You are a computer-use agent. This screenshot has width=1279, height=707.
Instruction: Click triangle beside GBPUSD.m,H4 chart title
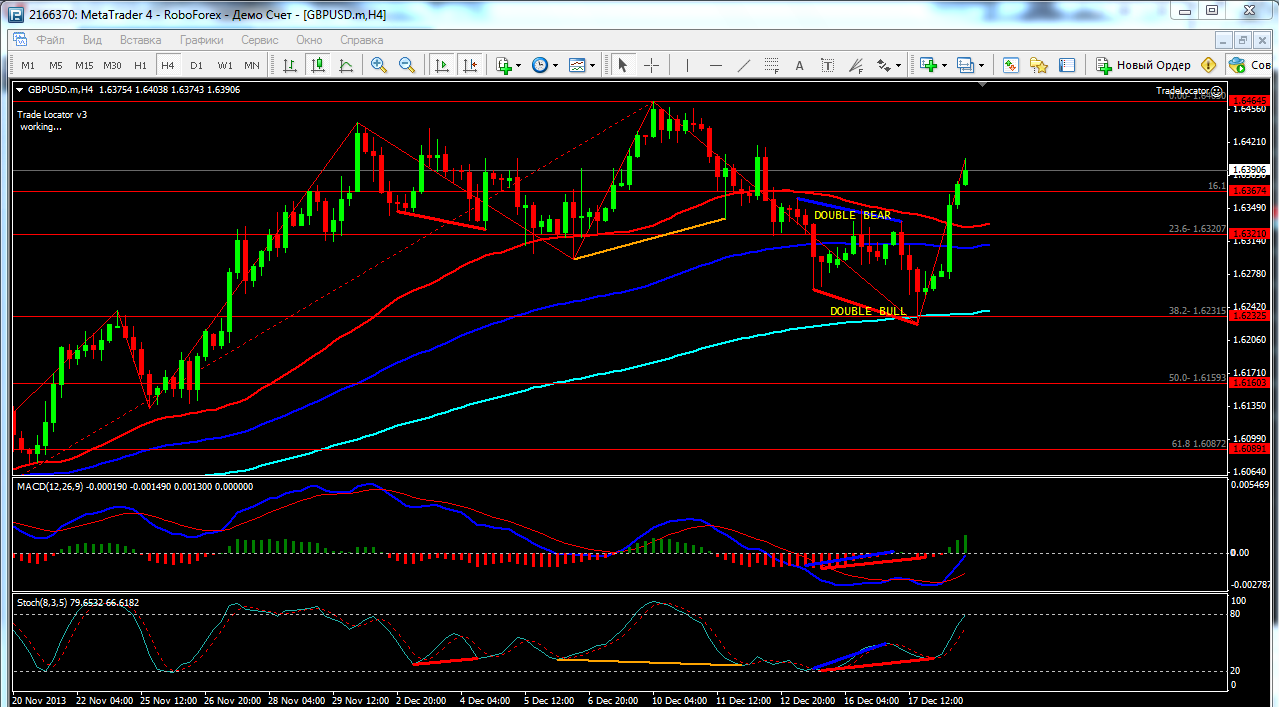pos(20,89)
